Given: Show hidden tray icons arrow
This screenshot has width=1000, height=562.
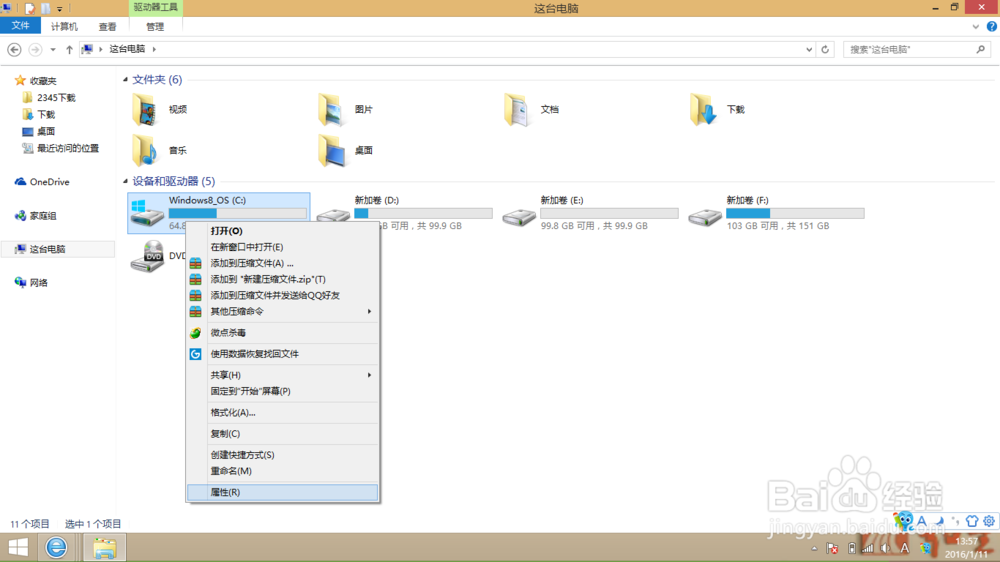Looking at the screenshot, I should [x=814, y=548].
